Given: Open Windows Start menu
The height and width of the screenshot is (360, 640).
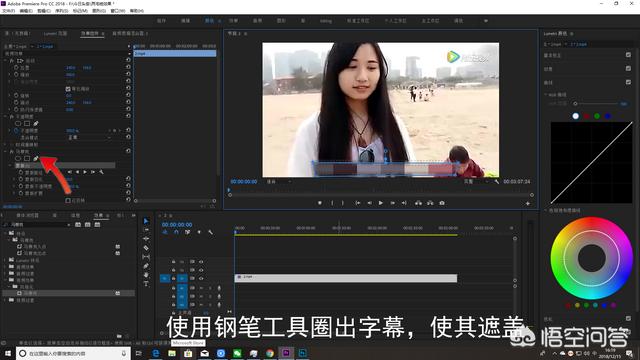Looking at the screenshot, I should 8,353.
